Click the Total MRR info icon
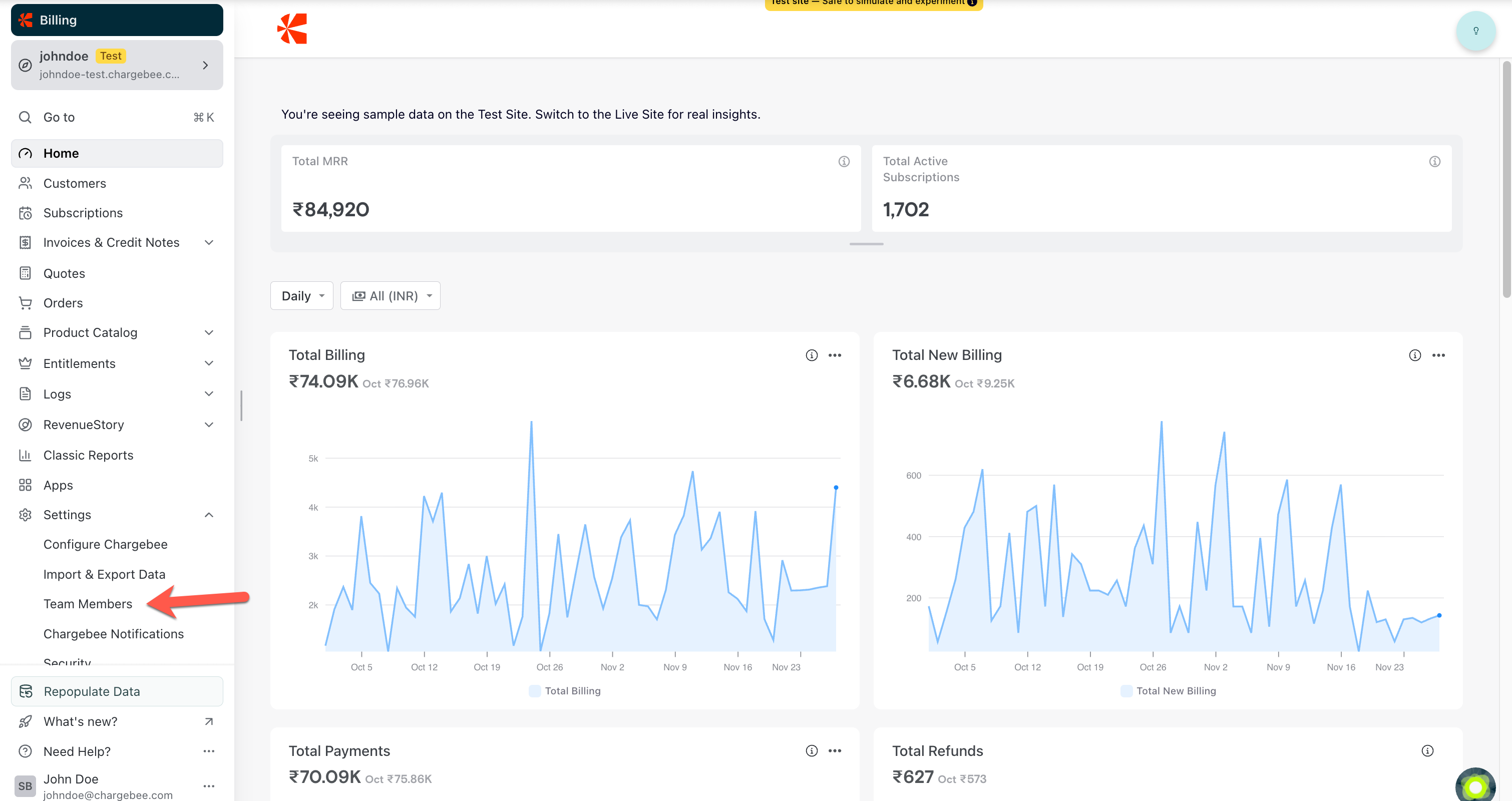1512x801 pixels. [x=844, y=161]
